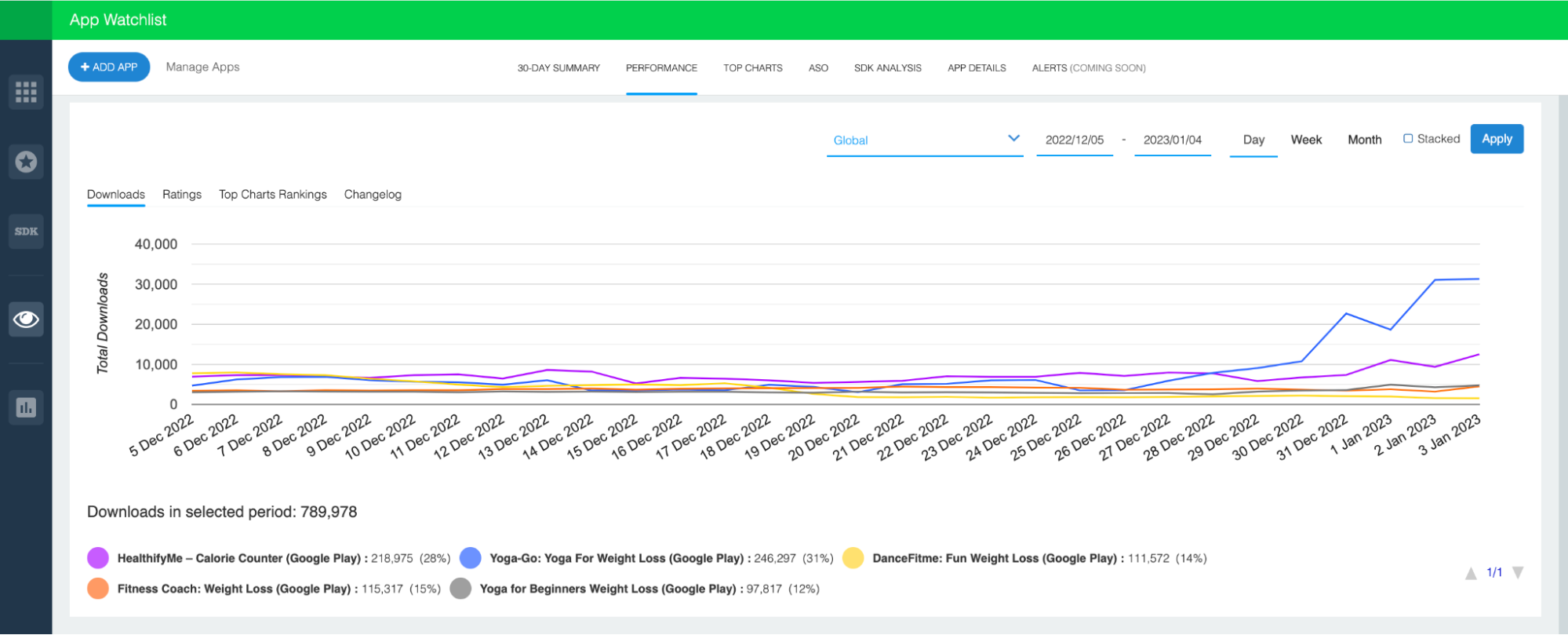Open the apps grid sidebar icon
The width and height of the screenshot is (1568, 635).
pos(26,92)
